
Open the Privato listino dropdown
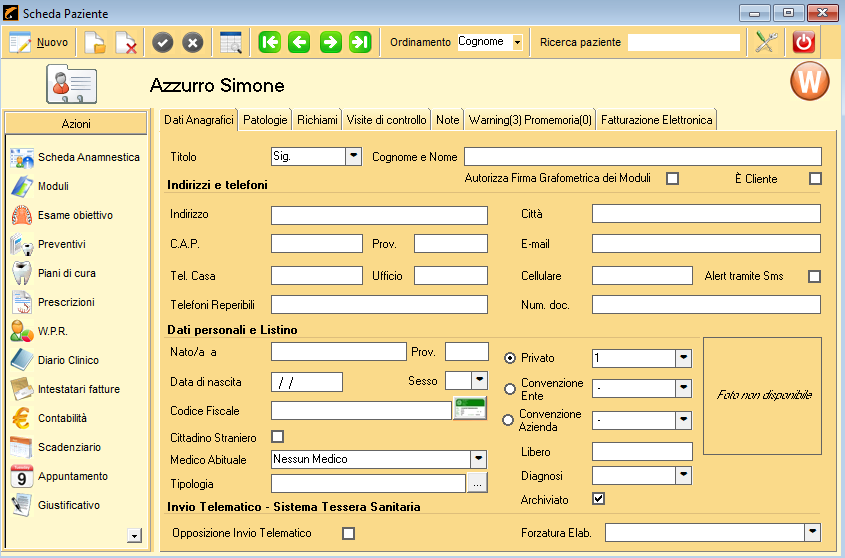point(684,358)
